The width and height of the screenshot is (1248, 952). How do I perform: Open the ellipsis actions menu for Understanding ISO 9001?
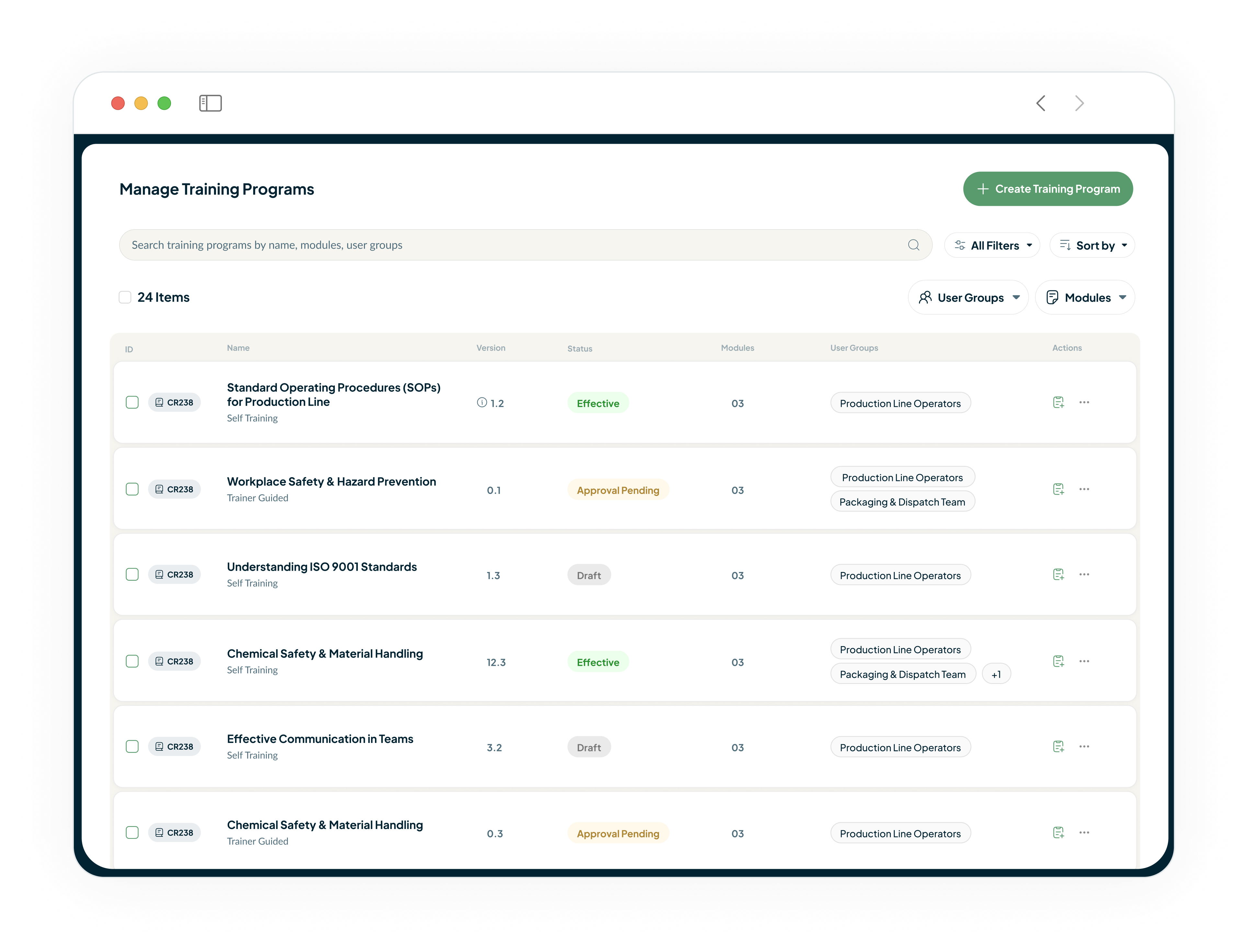point(1085,574)
